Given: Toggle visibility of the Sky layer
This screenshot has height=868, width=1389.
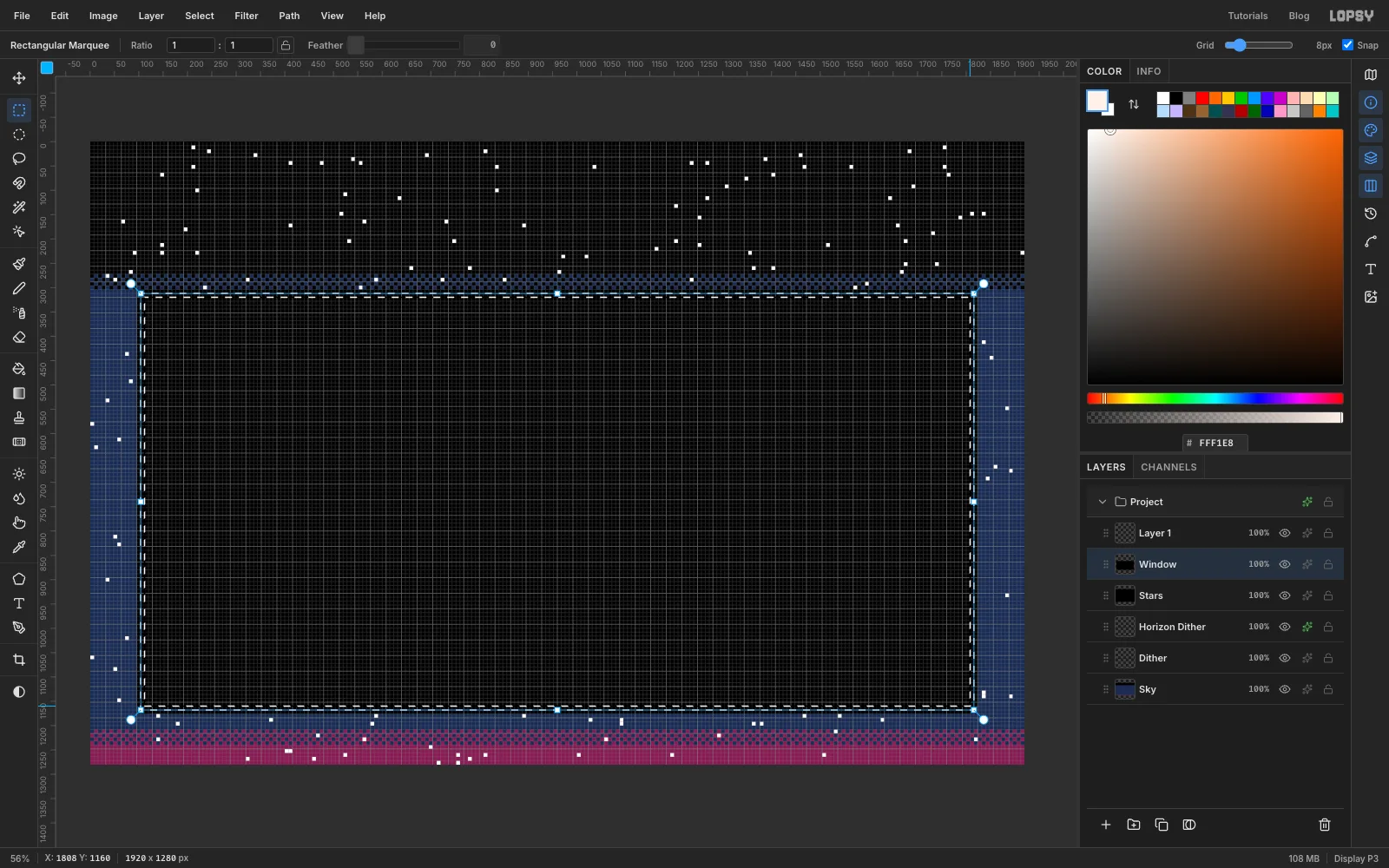Looking at the screenshot, I should coord(1285,689).
